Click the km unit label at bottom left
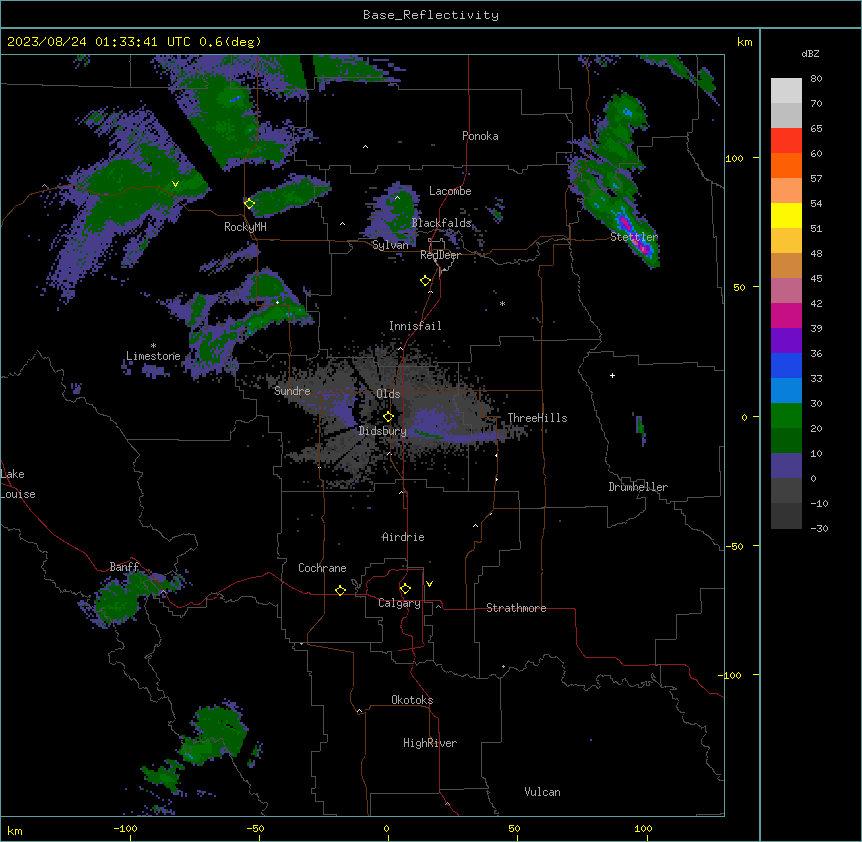The height and width of the screenshot is (842, 862). click(x=15, y=830)
